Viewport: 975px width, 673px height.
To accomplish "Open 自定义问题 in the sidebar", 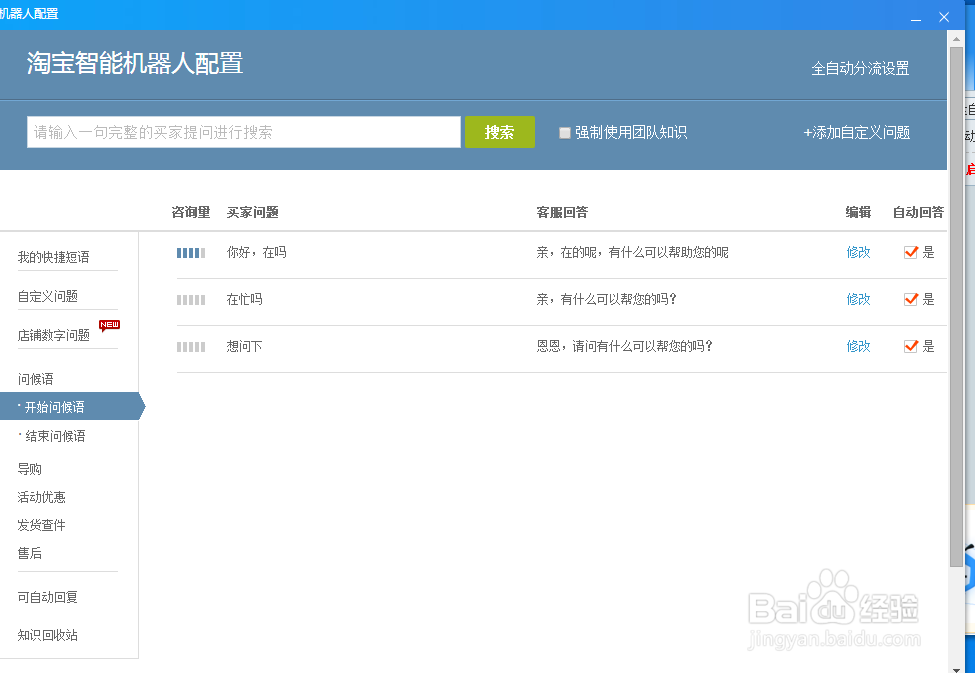I will point(48,296).
